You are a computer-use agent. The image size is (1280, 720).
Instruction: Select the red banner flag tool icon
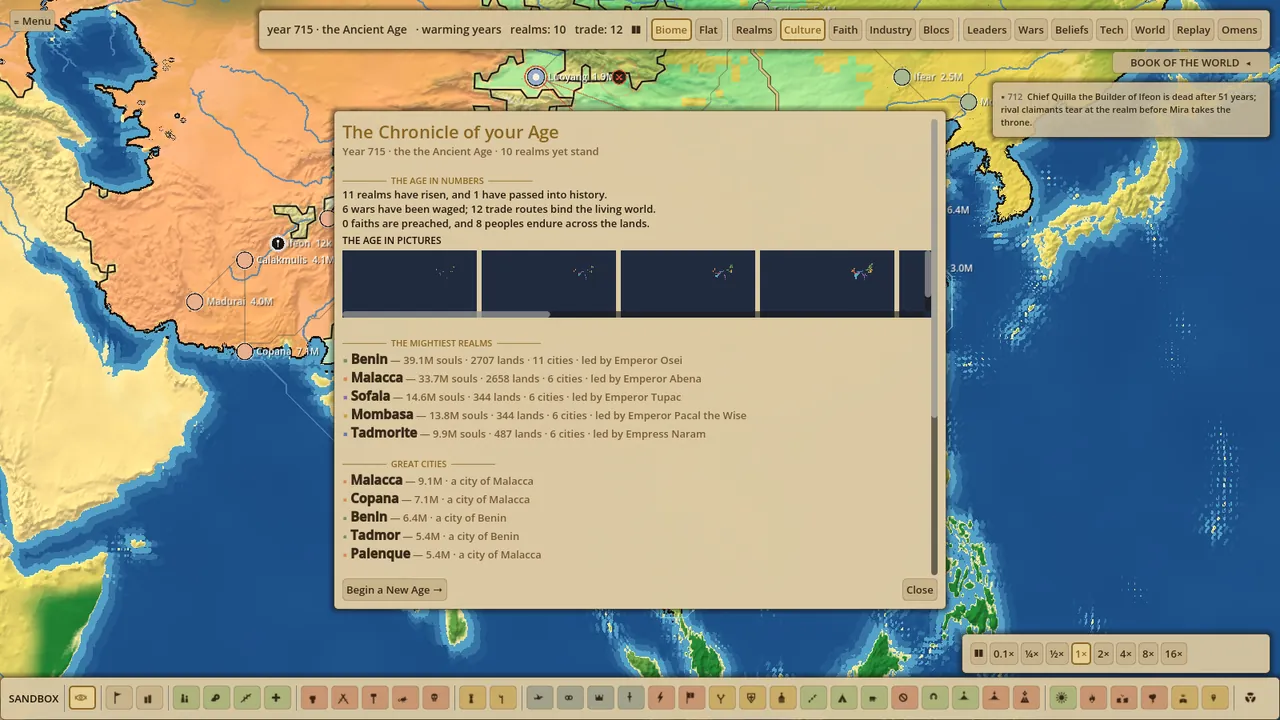point(690,698)
